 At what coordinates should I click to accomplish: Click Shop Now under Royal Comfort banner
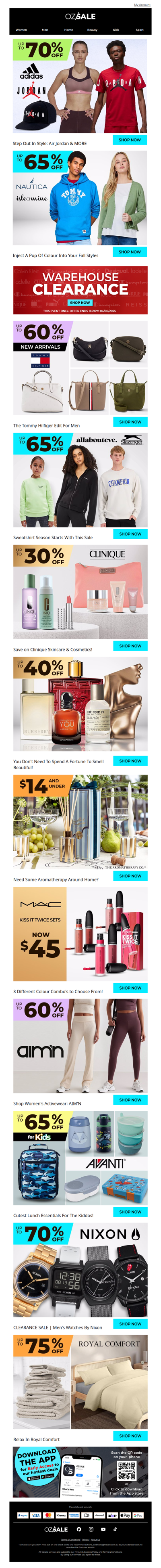130,1435
